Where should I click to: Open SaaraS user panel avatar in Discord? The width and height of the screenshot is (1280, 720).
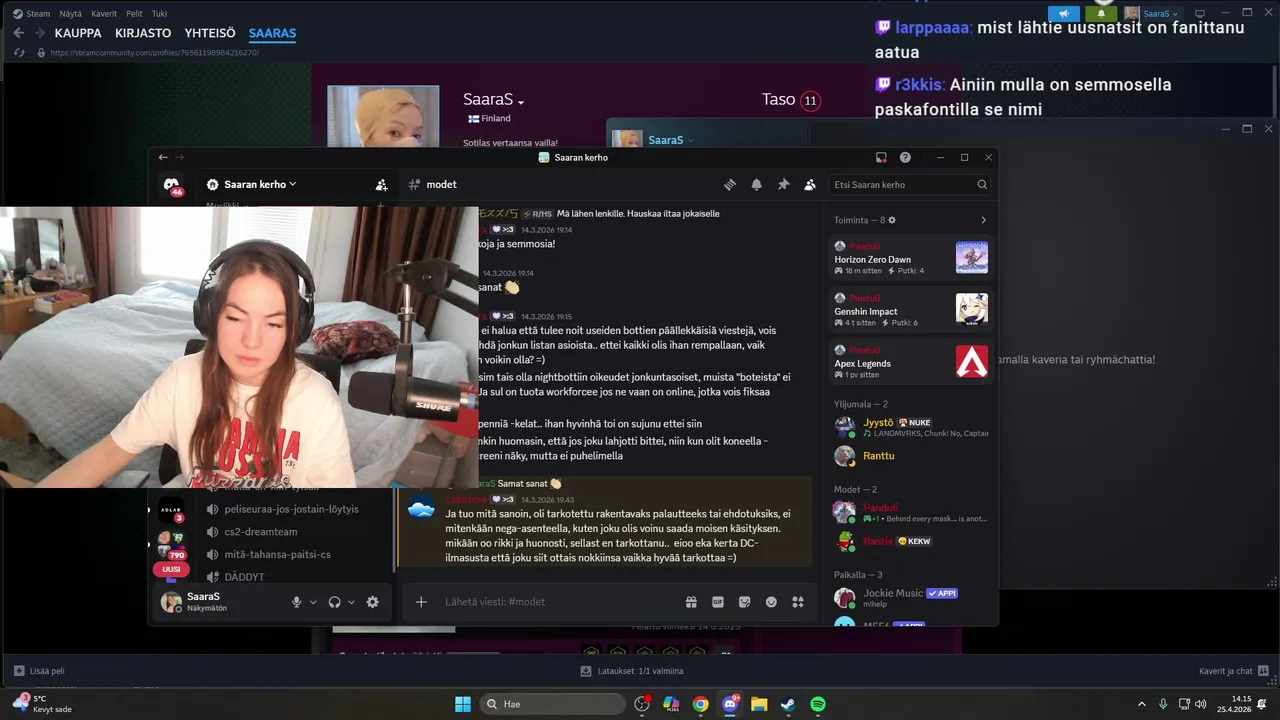coord(171,602)
